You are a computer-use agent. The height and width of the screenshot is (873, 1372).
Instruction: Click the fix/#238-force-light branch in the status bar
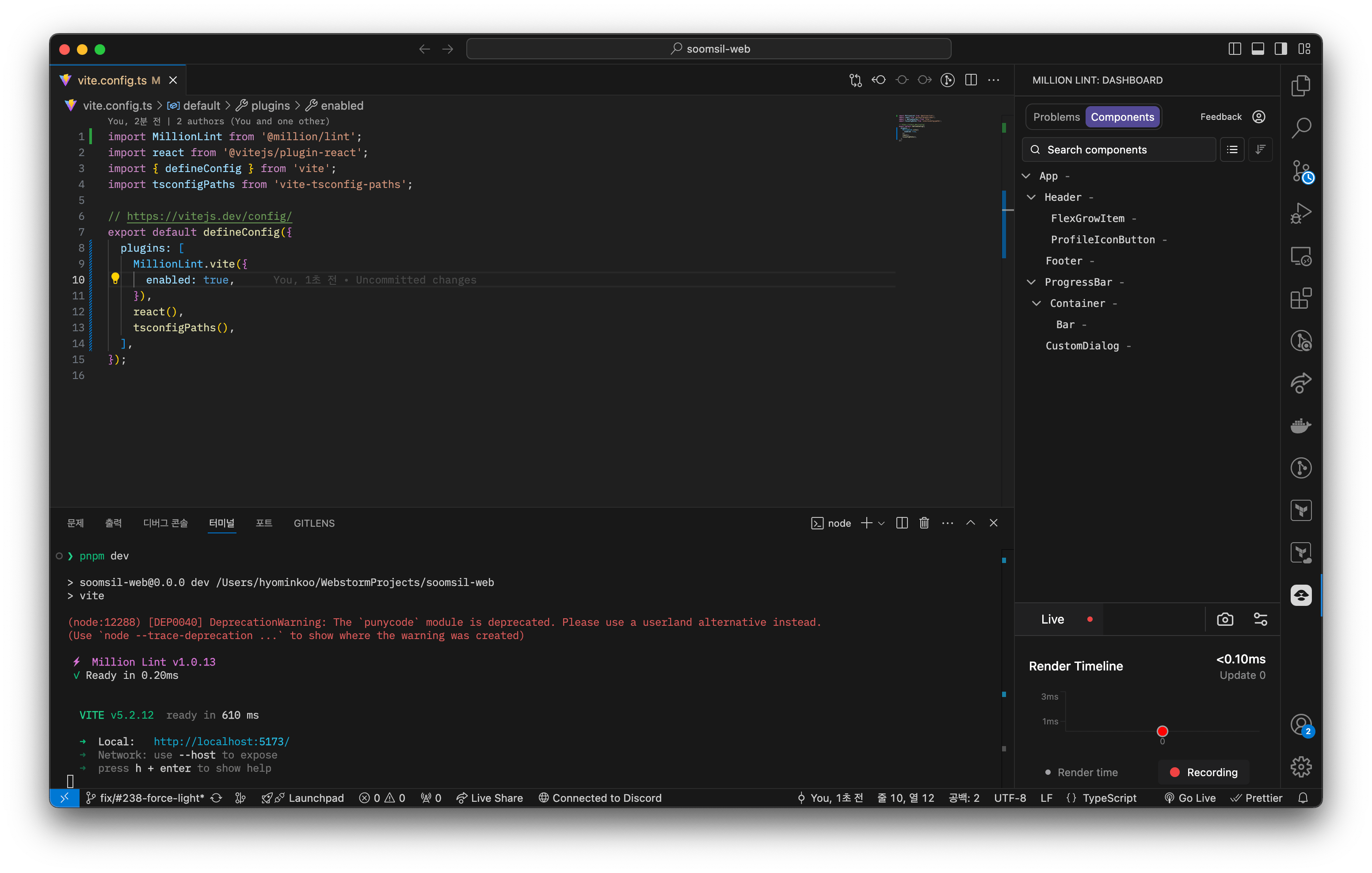pyautogui.click(x=145, y=798)
